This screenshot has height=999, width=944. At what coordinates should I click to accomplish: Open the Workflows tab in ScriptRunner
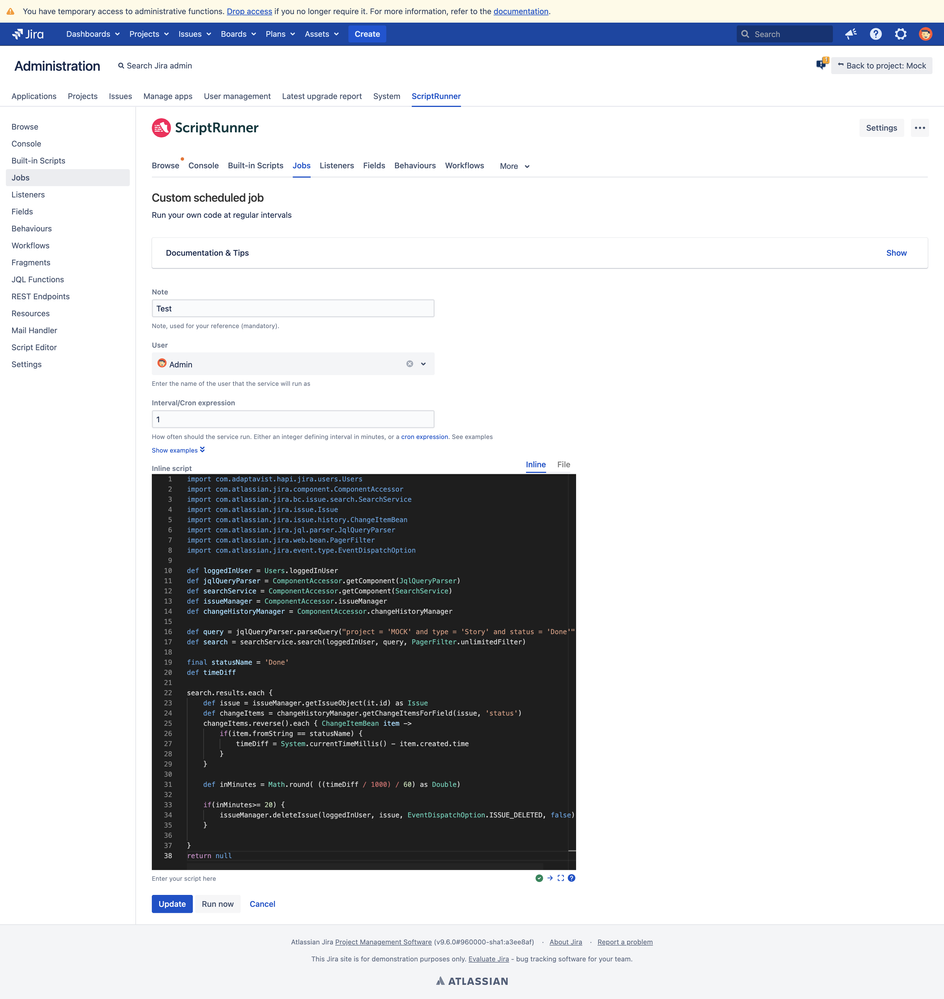pos(464,166)
